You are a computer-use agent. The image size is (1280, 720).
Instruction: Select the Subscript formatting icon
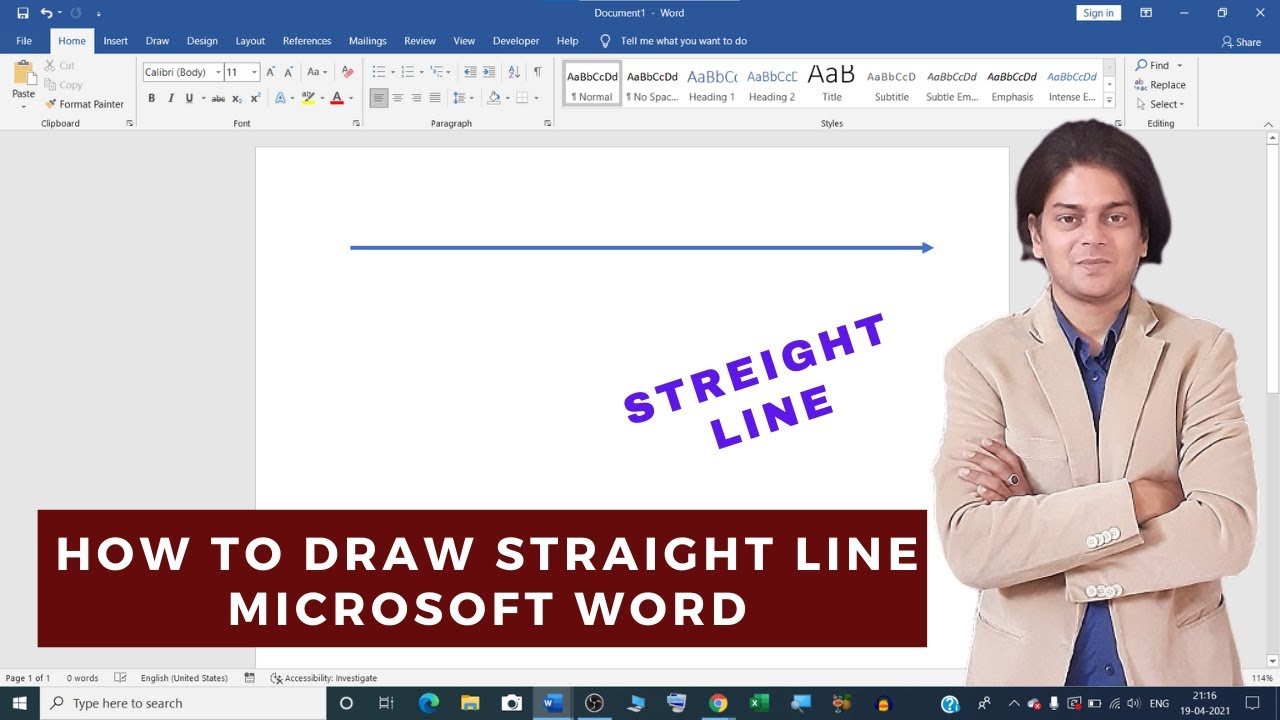click(236, 98)
